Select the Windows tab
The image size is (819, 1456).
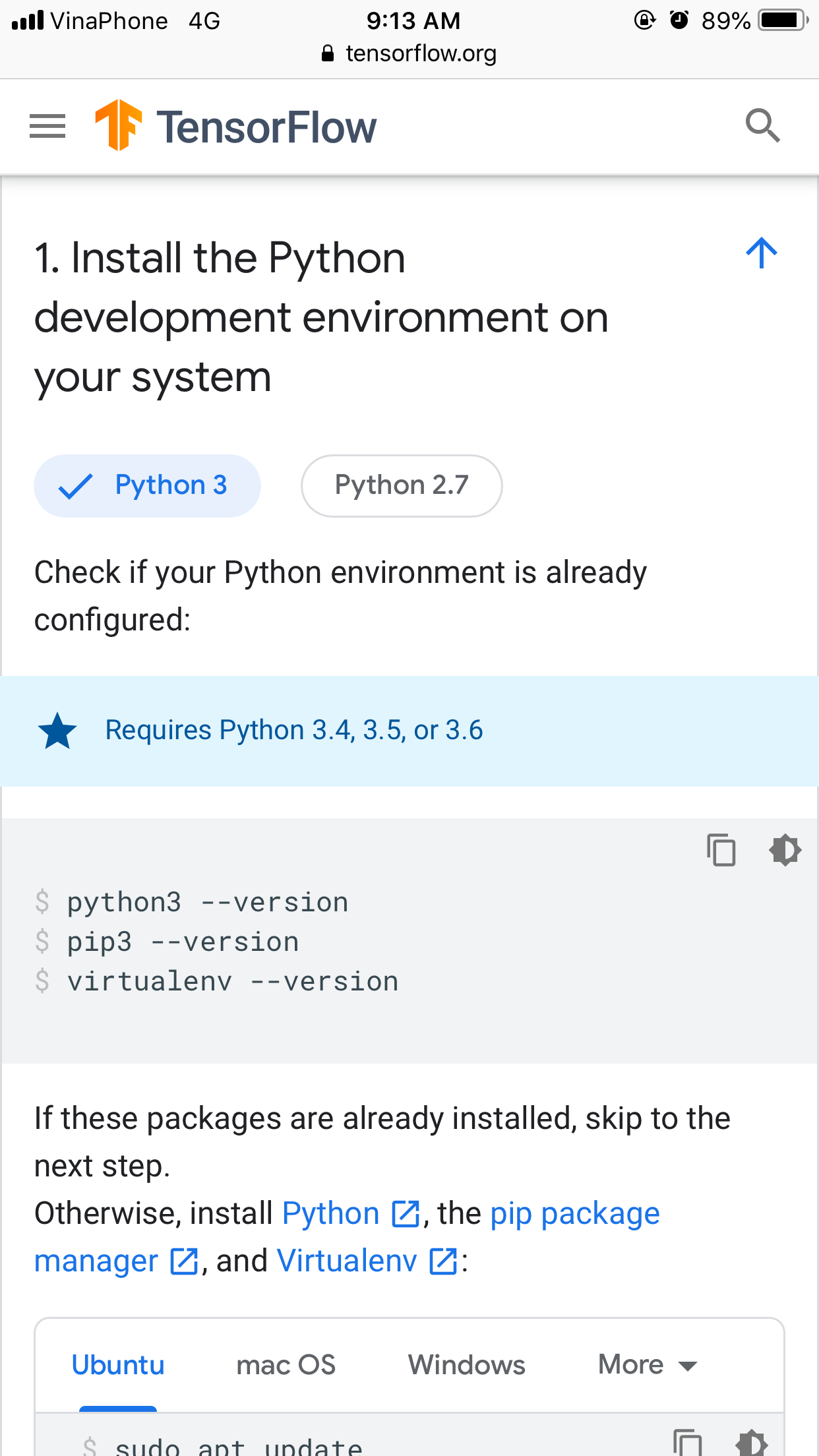466,1364
